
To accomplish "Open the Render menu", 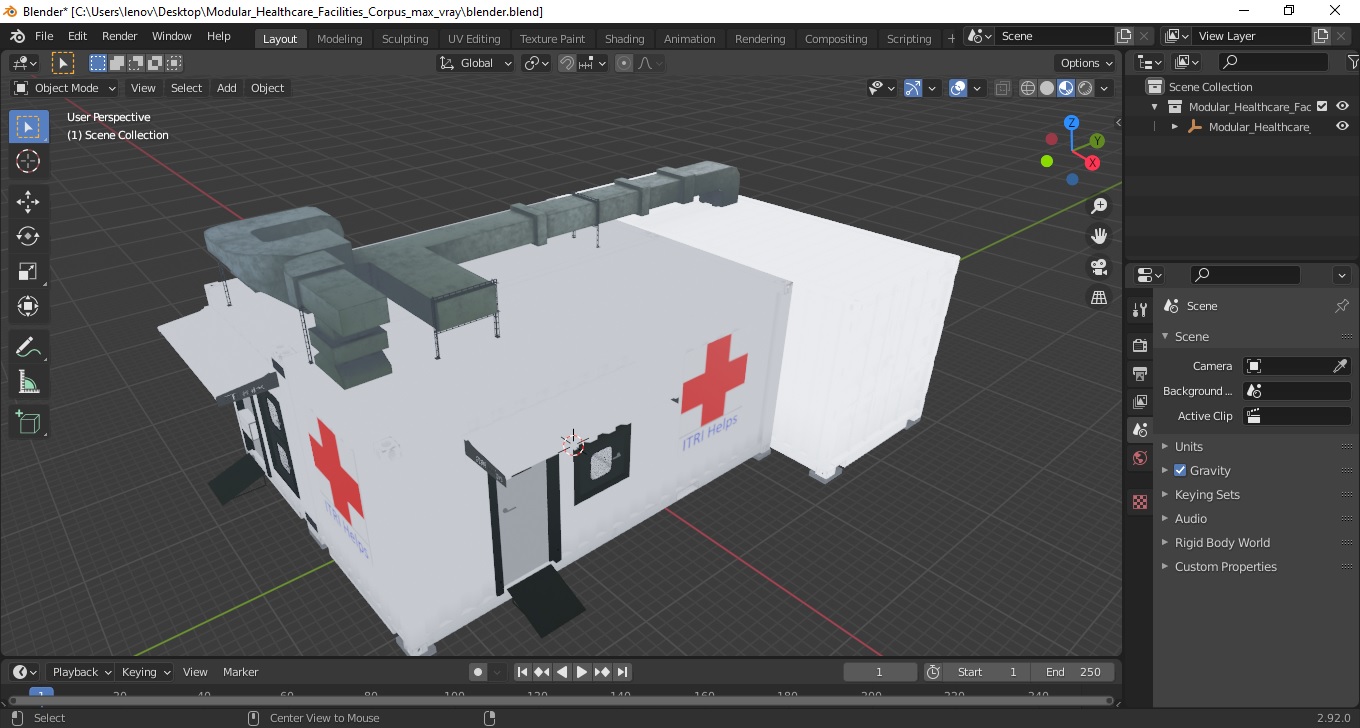I will (120, 36).
